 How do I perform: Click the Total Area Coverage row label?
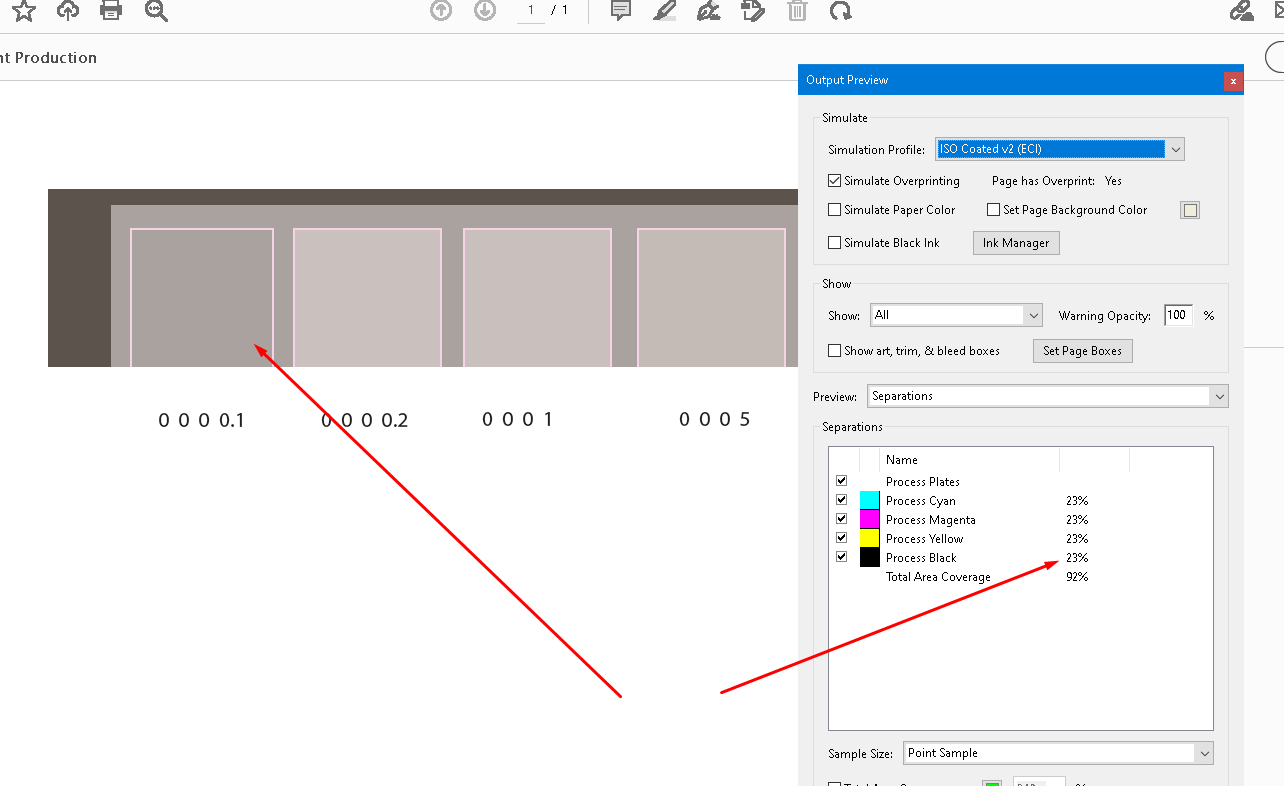coord(938,577)
